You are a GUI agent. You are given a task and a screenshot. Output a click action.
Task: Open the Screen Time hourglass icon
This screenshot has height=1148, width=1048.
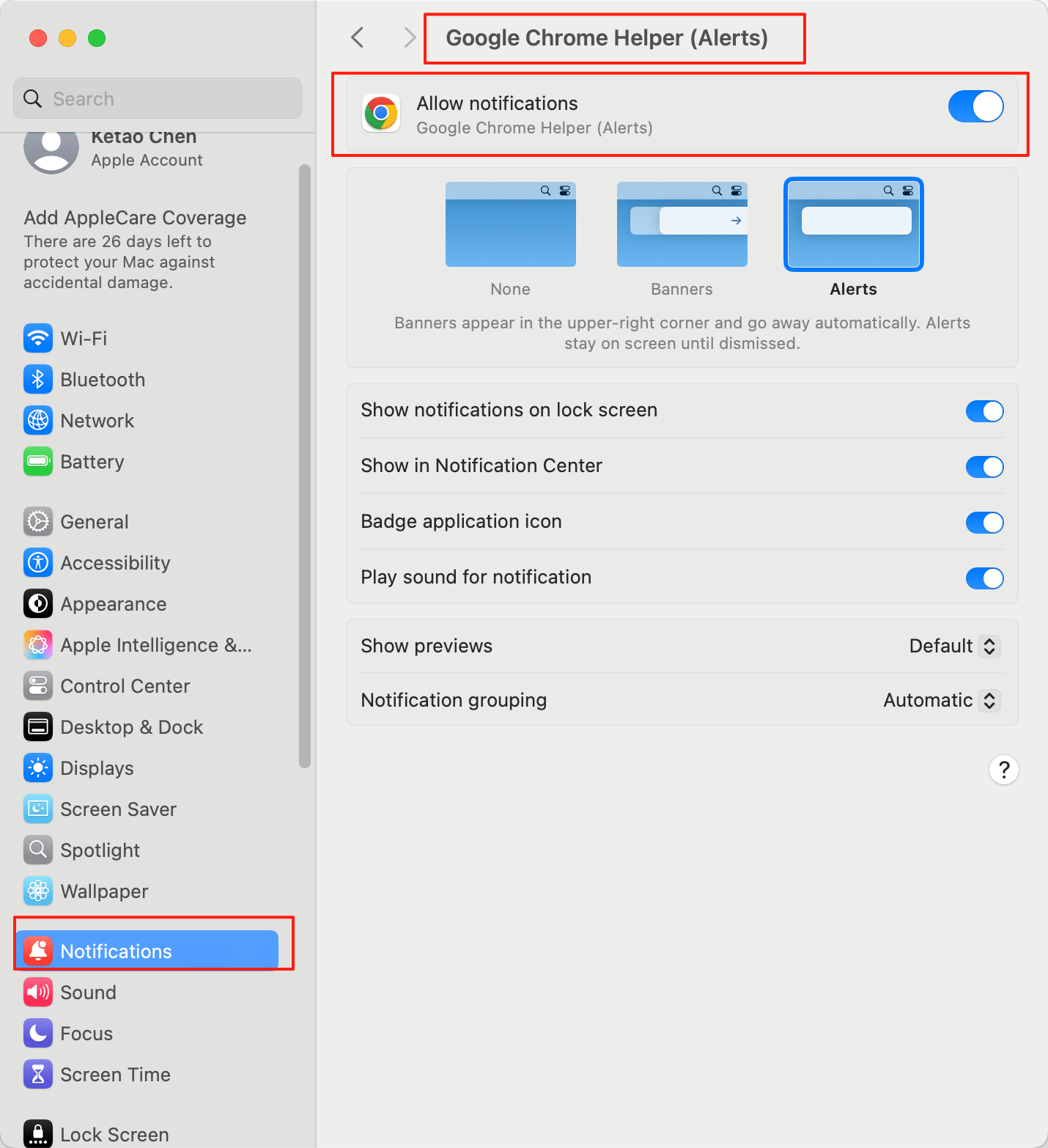38,1074
